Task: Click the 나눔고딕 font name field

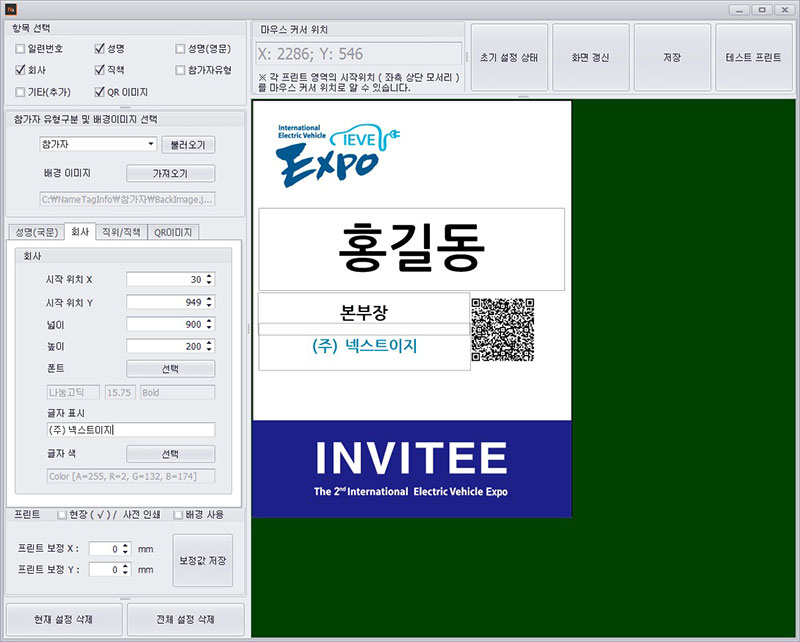Action: coord(73,392)
